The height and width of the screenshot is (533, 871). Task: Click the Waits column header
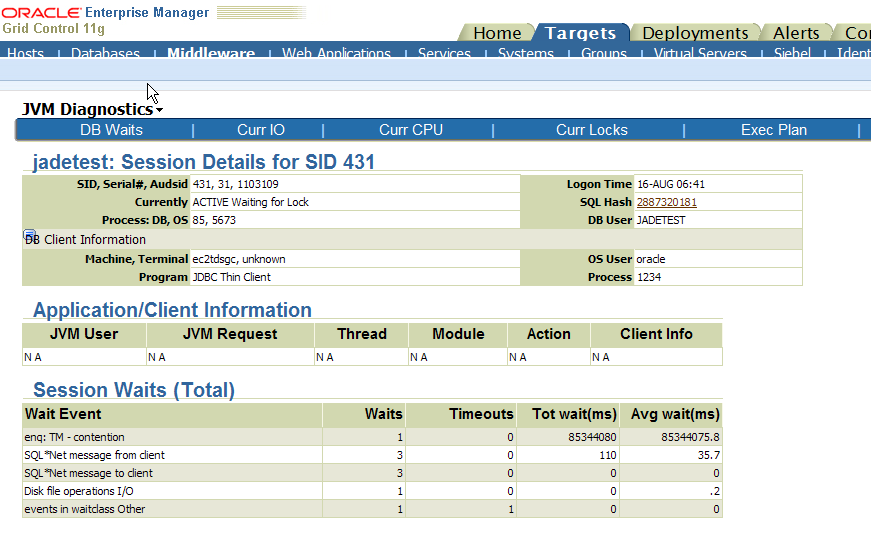click(364, 414)
